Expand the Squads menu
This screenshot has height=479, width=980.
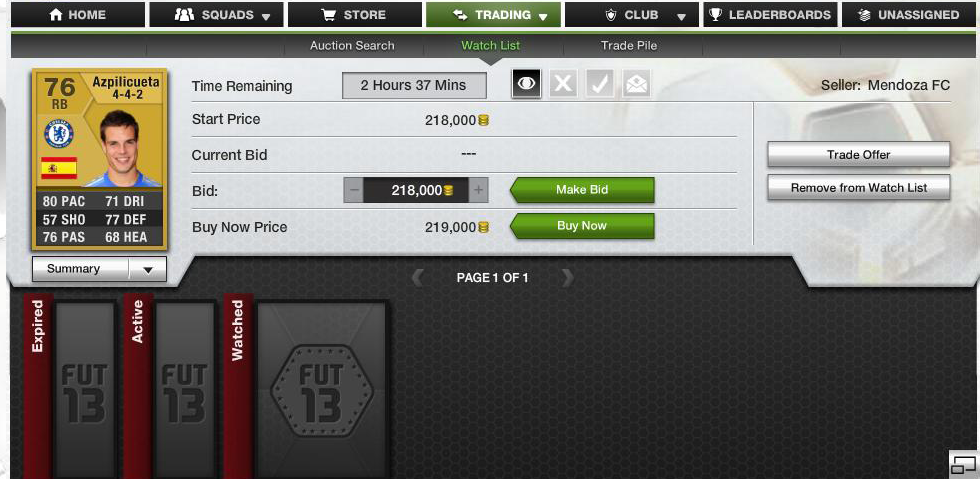216,15
